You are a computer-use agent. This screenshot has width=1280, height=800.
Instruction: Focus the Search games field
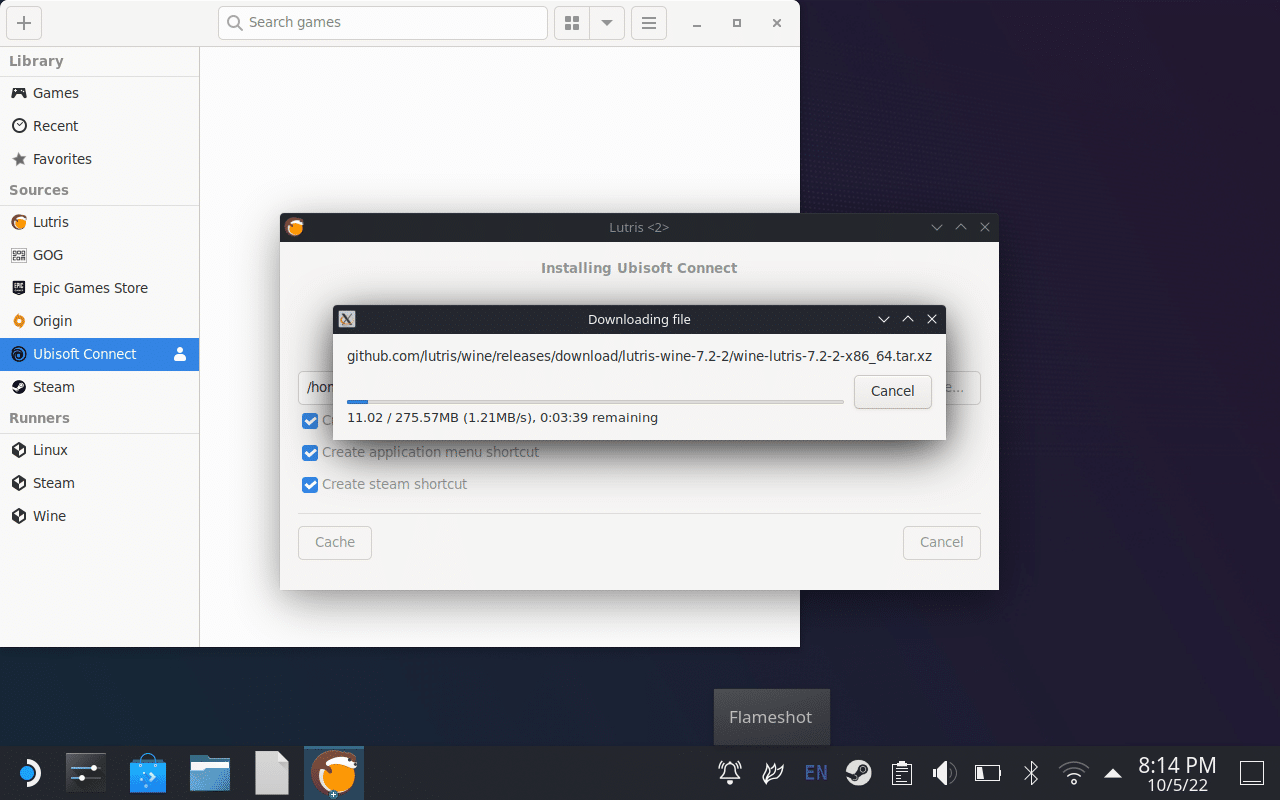pos(383,23)
